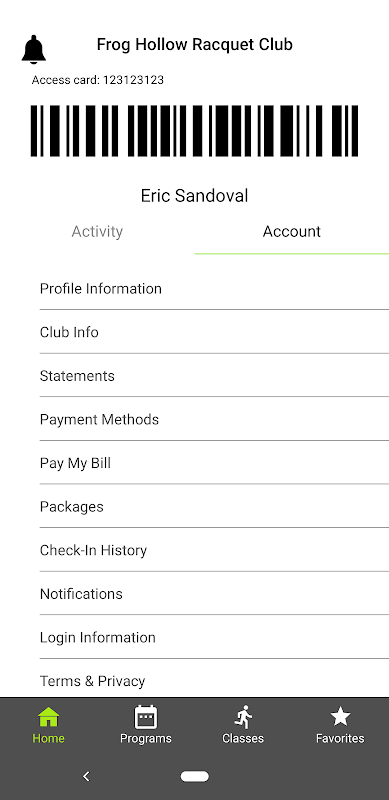View Statements
Image resolution: width=389 pixels, height=800 pixels.
(x=214, y=376)
